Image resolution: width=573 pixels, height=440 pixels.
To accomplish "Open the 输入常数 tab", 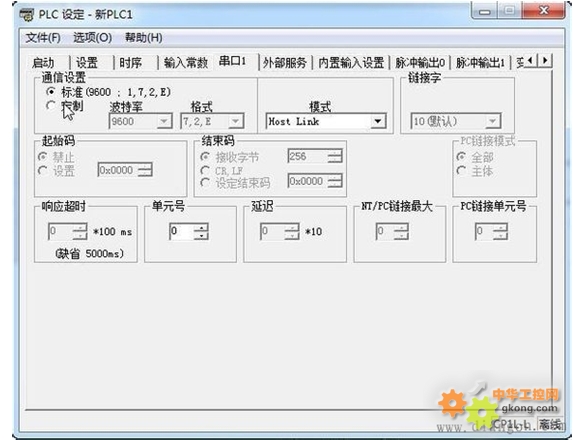I will 186,62.
